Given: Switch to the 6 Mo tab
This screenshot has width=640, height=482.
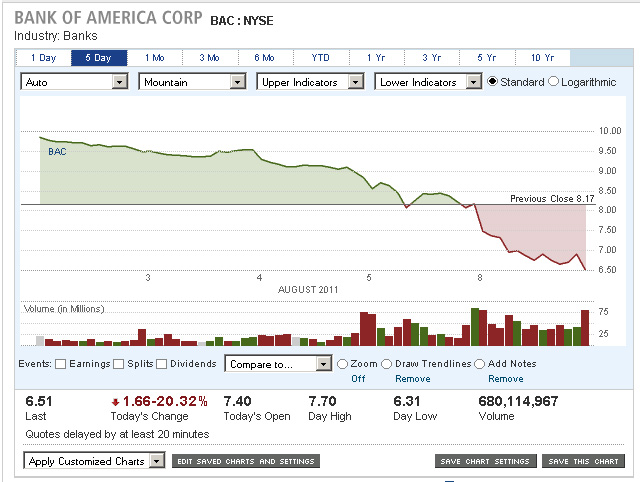Looking at the screenshot, I should pyautogui.click(x=265, y=58).
